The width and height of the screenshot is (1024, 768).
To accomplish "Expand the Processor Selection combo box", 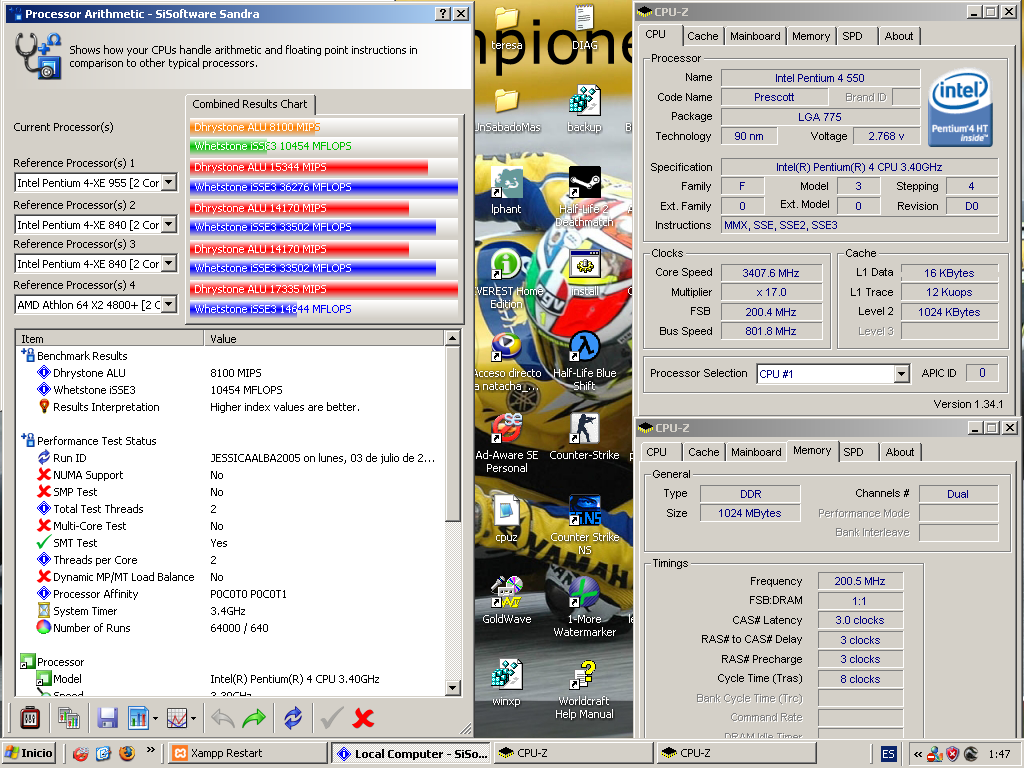I will pyautogui.click(x=901, y=374).
